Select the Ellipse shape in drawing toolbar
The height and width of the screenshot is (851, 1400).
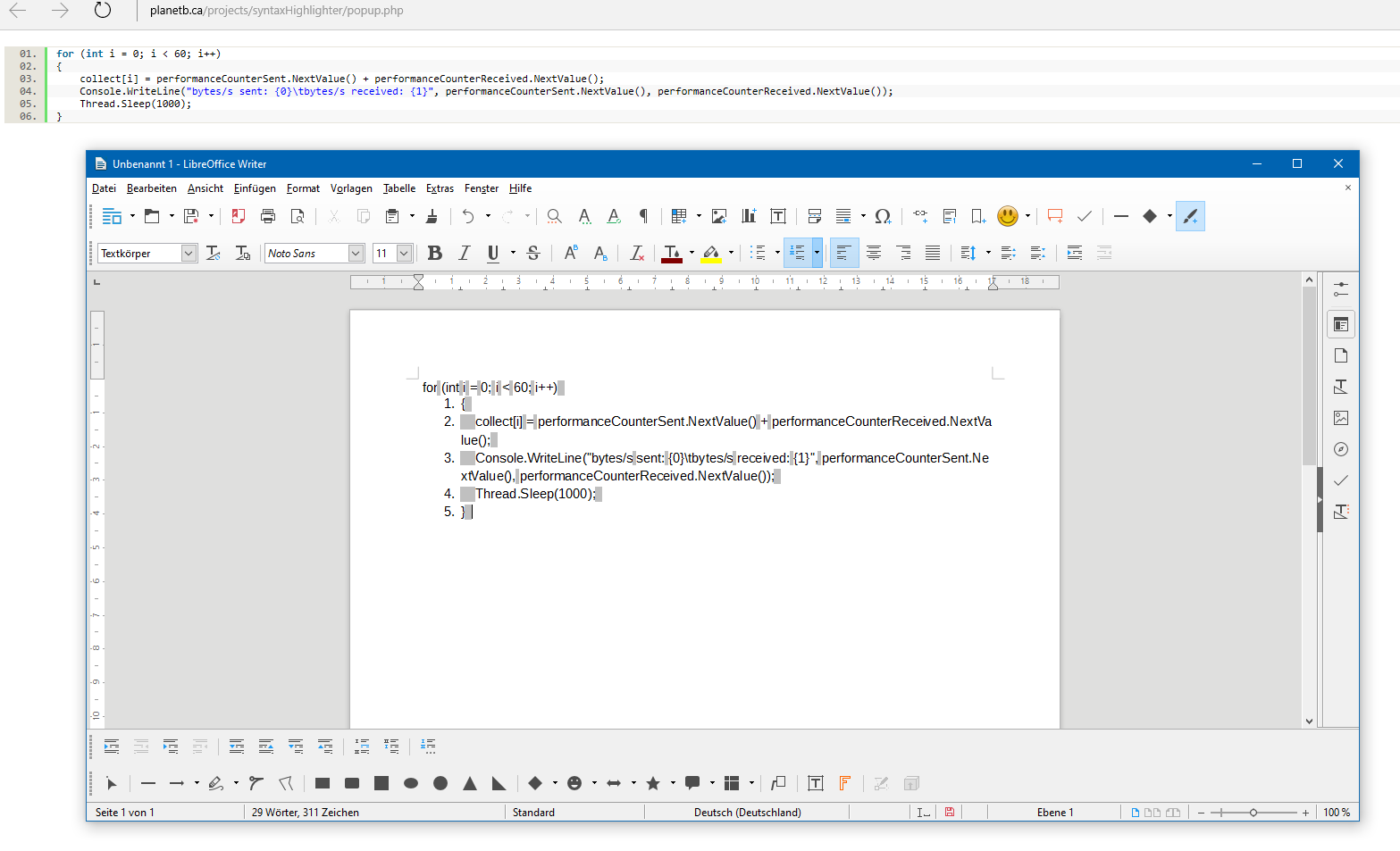point(411,783)
